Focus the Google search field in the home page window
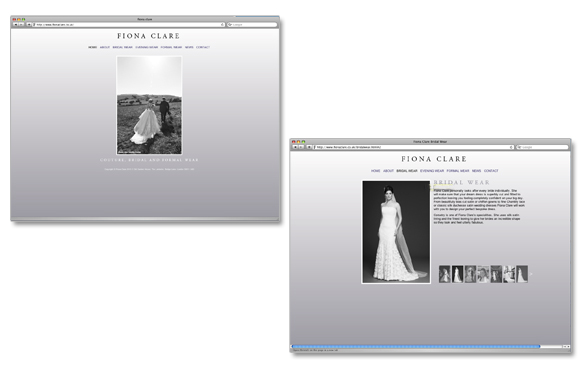The width and height of the screenshot is (580, 386). [x=252, y=24]
